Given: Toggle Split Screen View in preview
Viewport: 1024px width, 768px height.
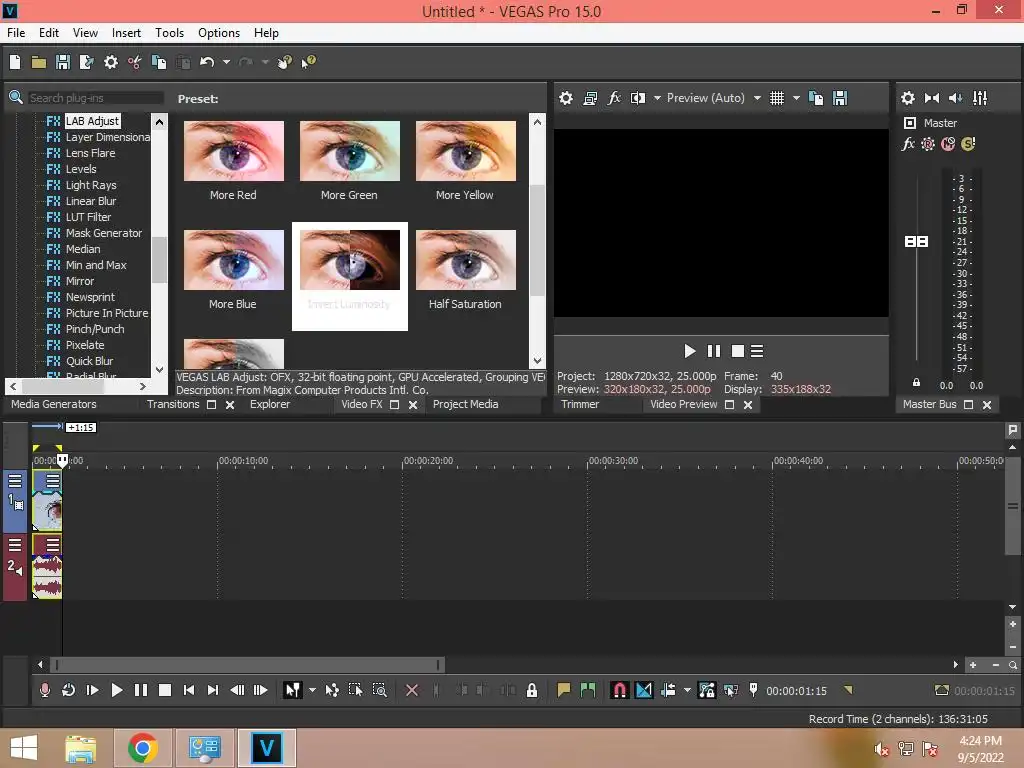Looking at the screenshot, I should (638, 98).
